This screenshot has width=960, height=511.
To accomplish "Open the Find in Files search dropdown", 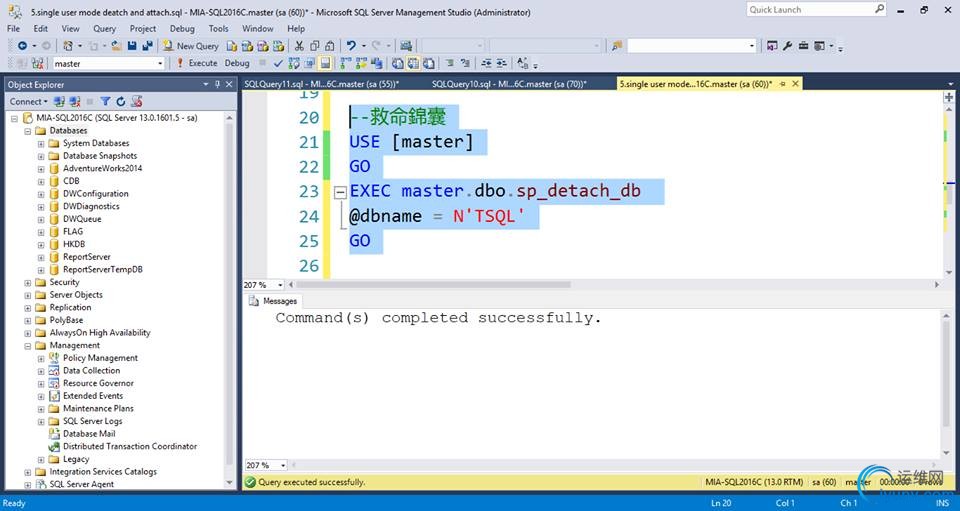I will coord(752,46).
